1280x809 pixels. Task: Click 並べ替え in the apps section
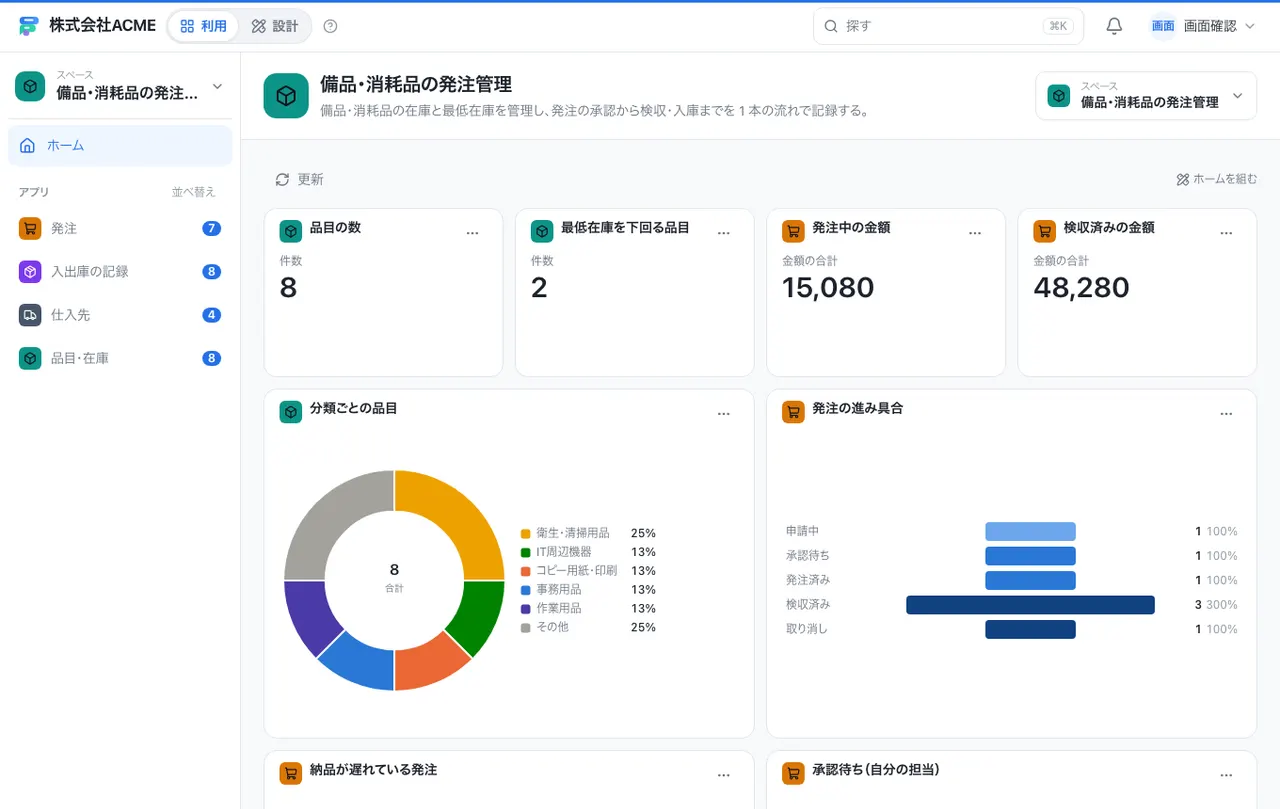pos(193,192)
